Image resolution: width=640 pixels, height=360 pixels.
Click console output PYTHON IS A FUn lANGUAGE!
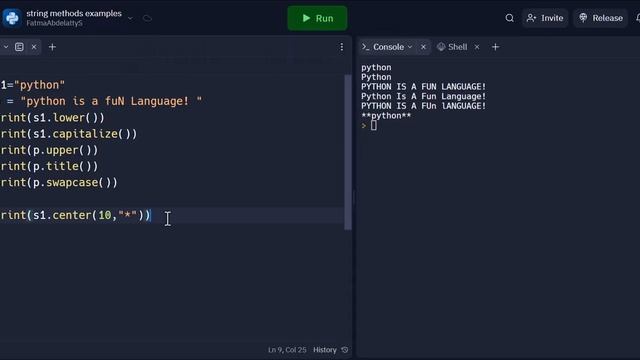click(x=424, y=106)
